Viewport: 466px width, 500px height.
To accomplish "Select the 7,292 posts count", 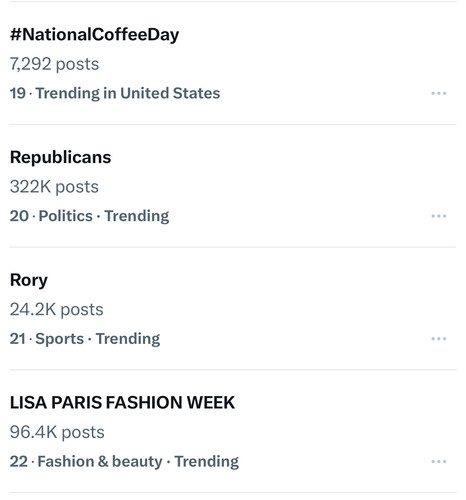I will (x=54, y=64).
